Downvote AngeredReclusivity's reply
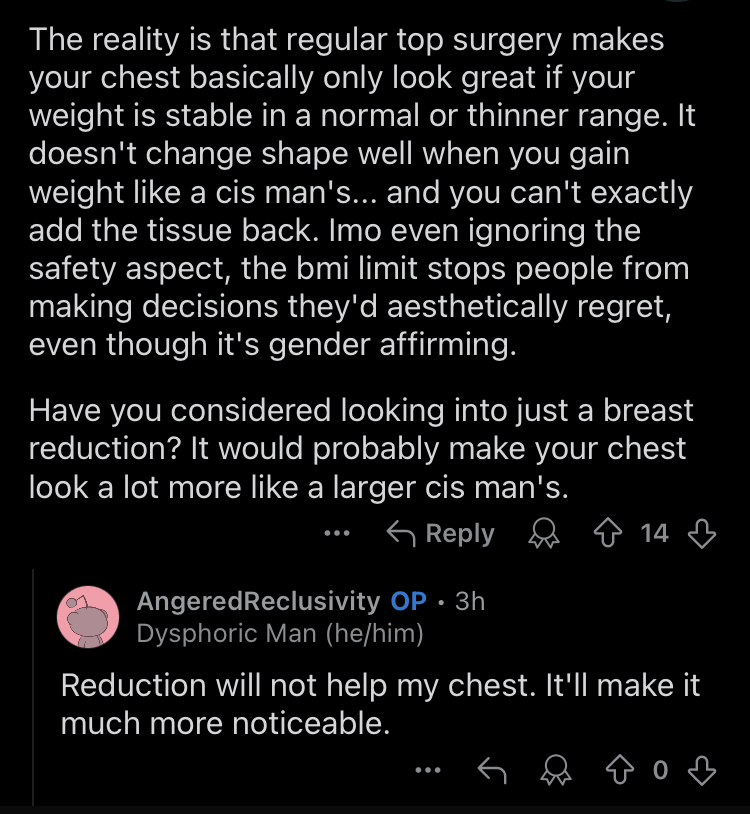The image size is (750, 814). coord(702,770)
